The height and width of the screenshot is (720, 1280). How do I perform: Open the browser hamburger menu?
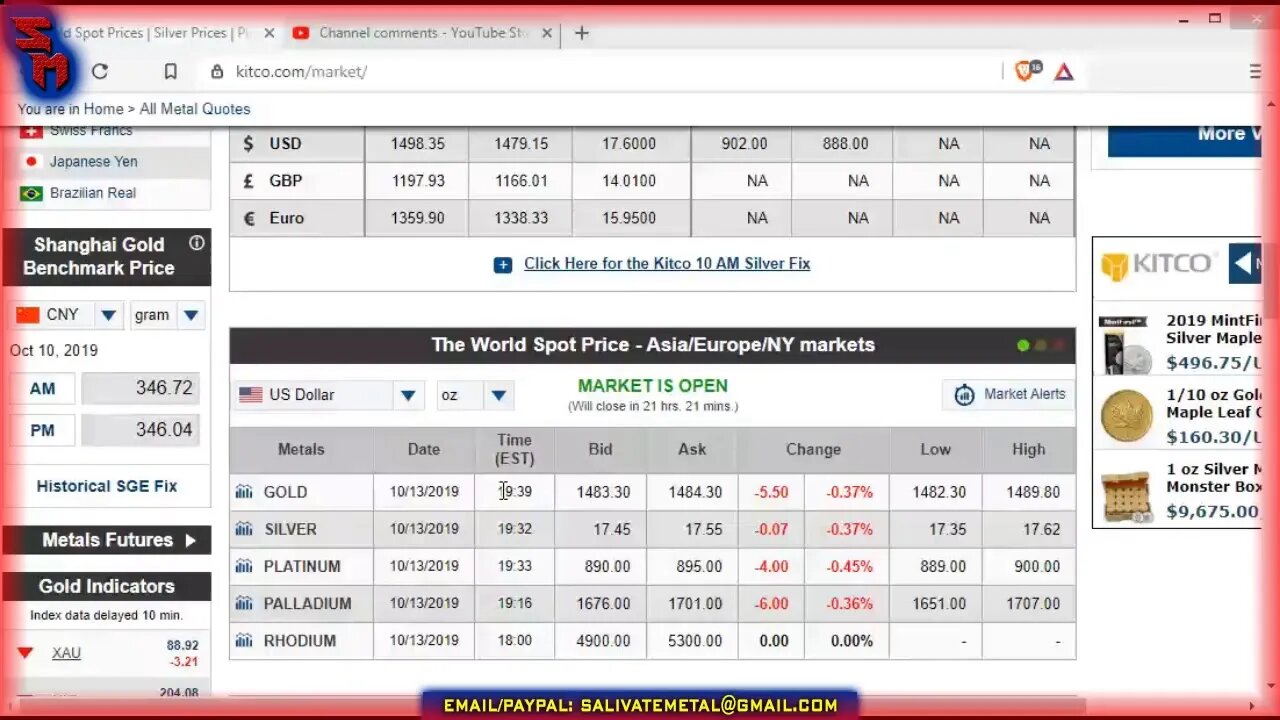(1255, 72)
